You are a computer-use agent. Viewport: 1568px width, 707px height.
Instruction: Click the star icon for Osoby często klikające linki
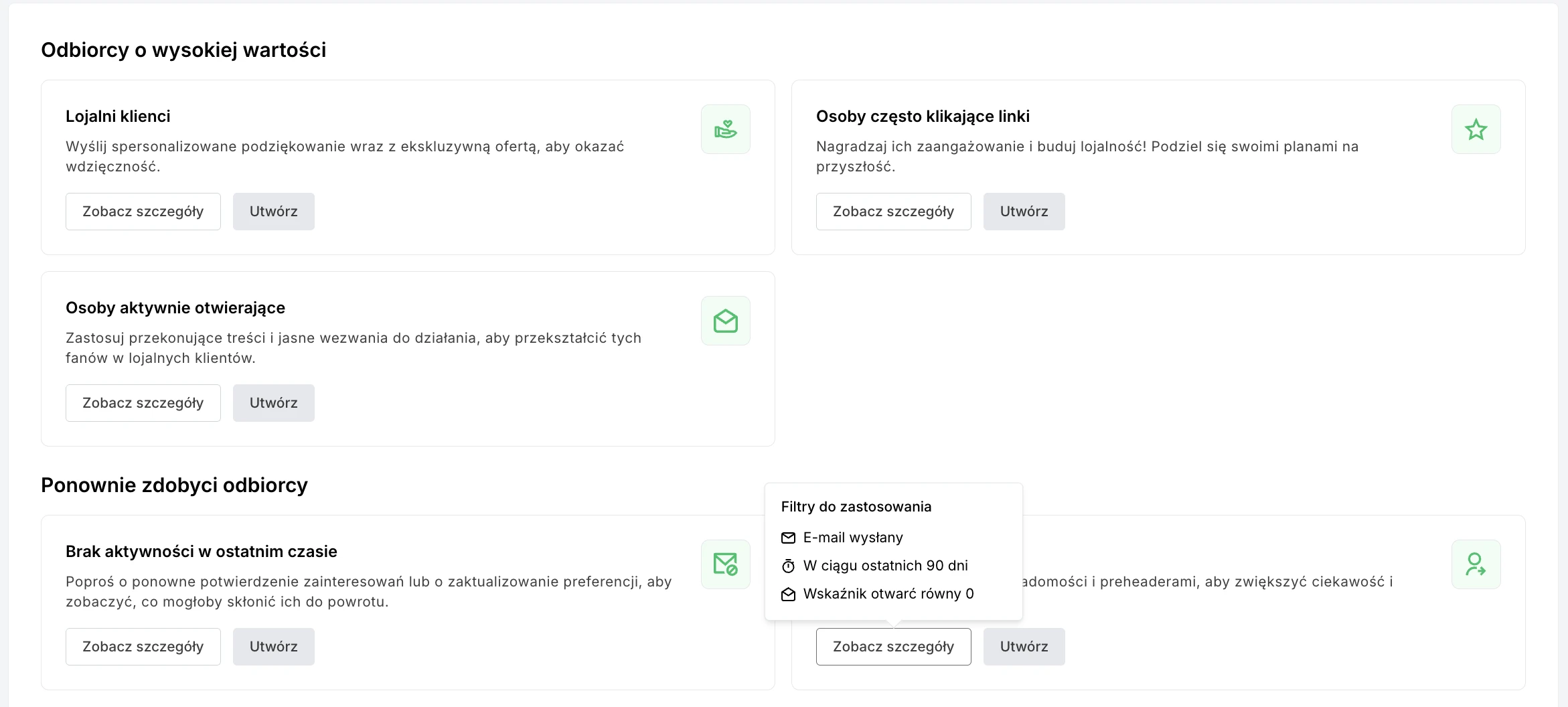coord(1476,129)
